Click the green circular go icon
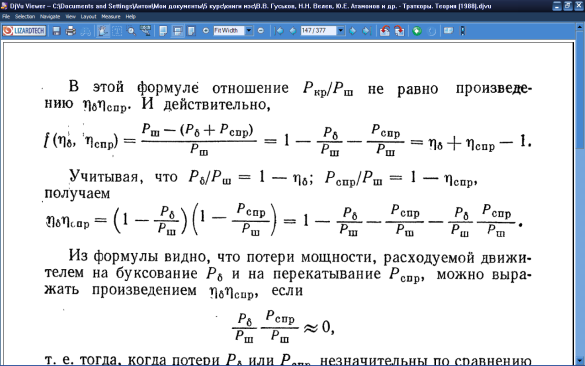 [417, 31]
